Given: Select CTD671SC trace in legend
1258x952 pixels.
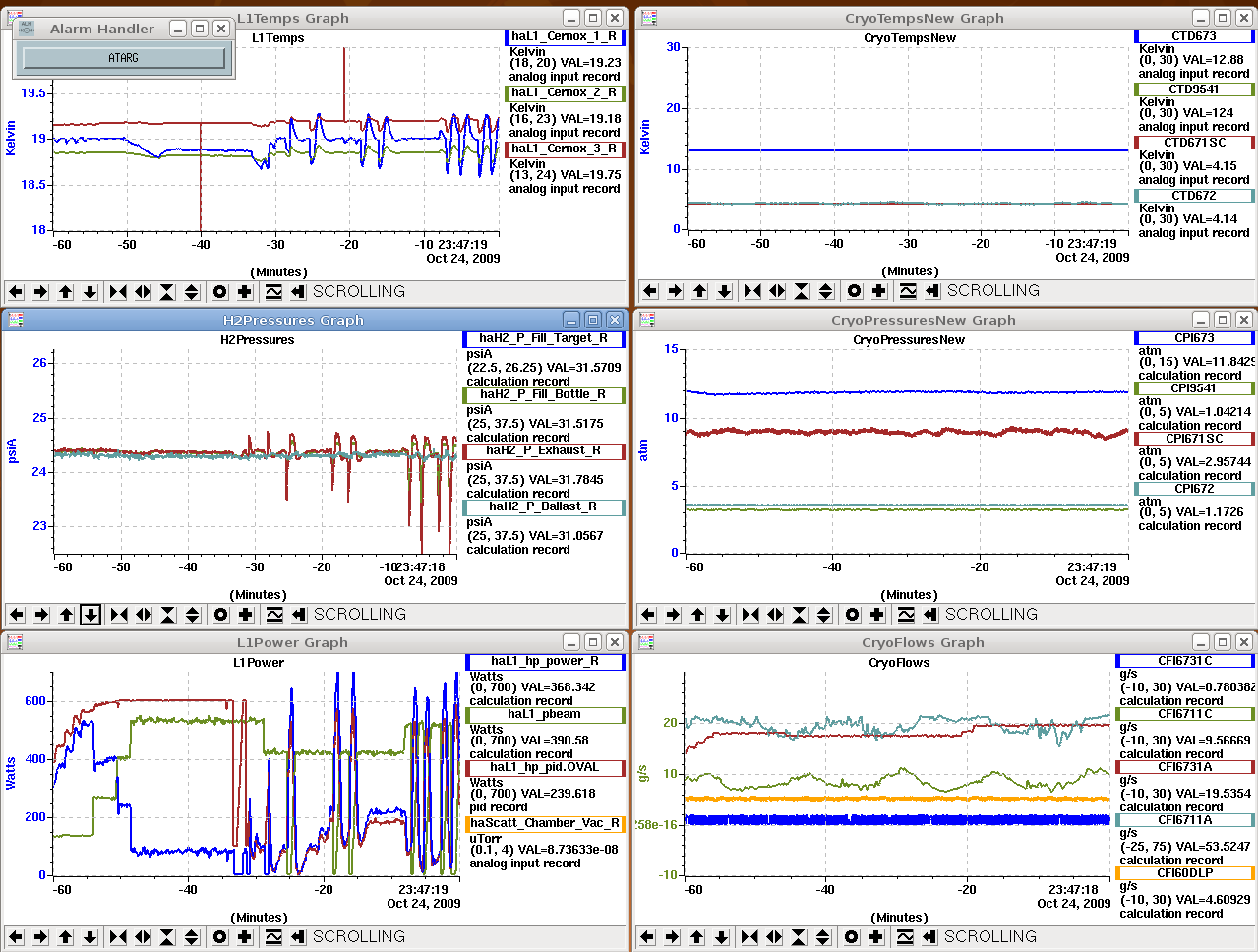Looking at the screenshot, I should [1194, 143].
